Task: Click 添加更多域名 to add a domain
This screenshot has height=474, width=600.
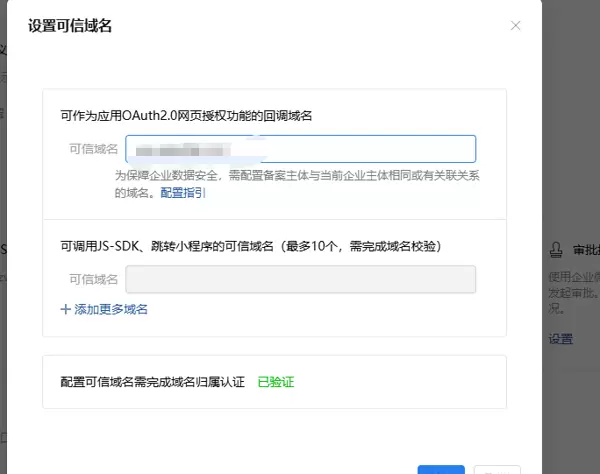Action: [110, 310]
